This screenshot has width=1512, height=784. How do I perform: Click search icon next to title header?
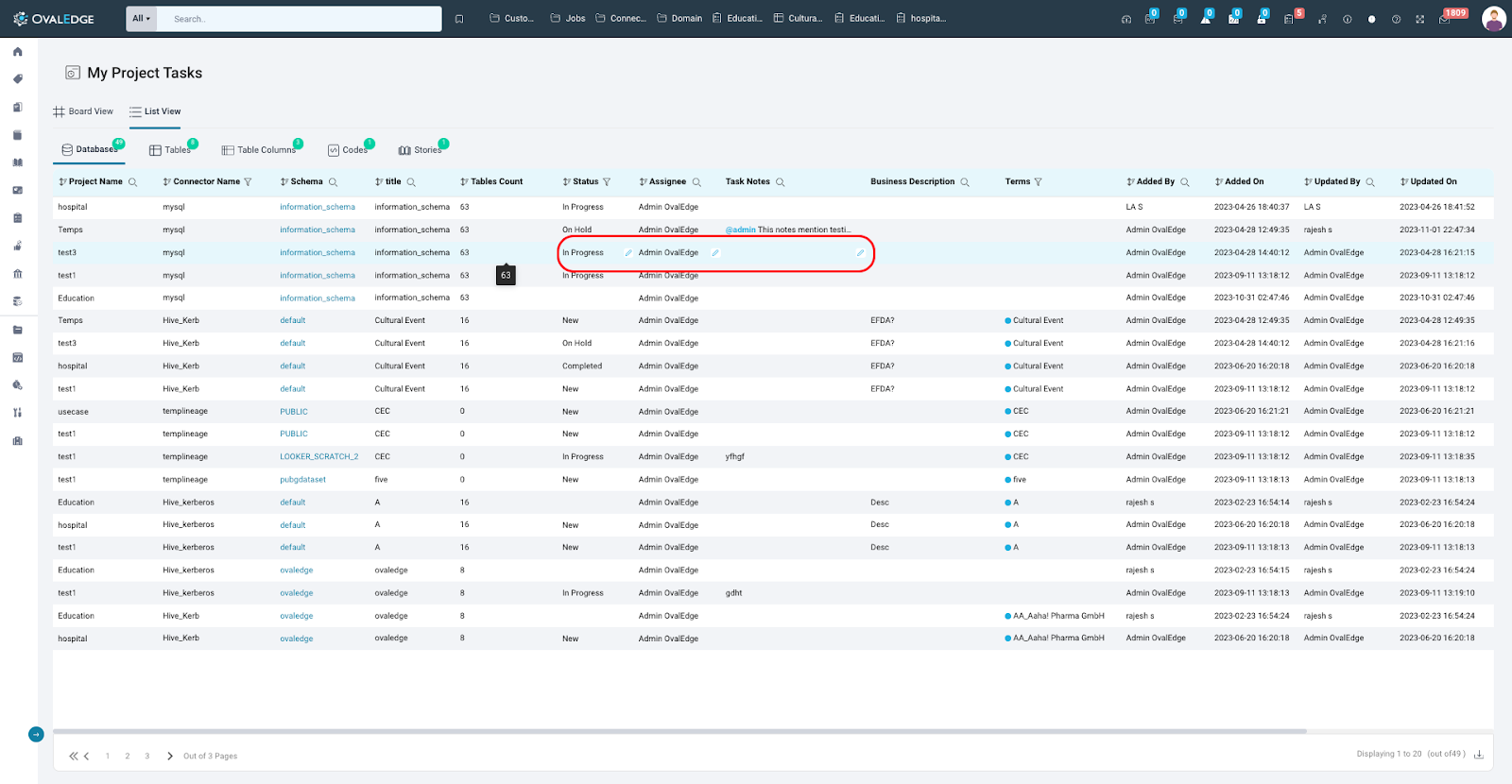point(411,182)
